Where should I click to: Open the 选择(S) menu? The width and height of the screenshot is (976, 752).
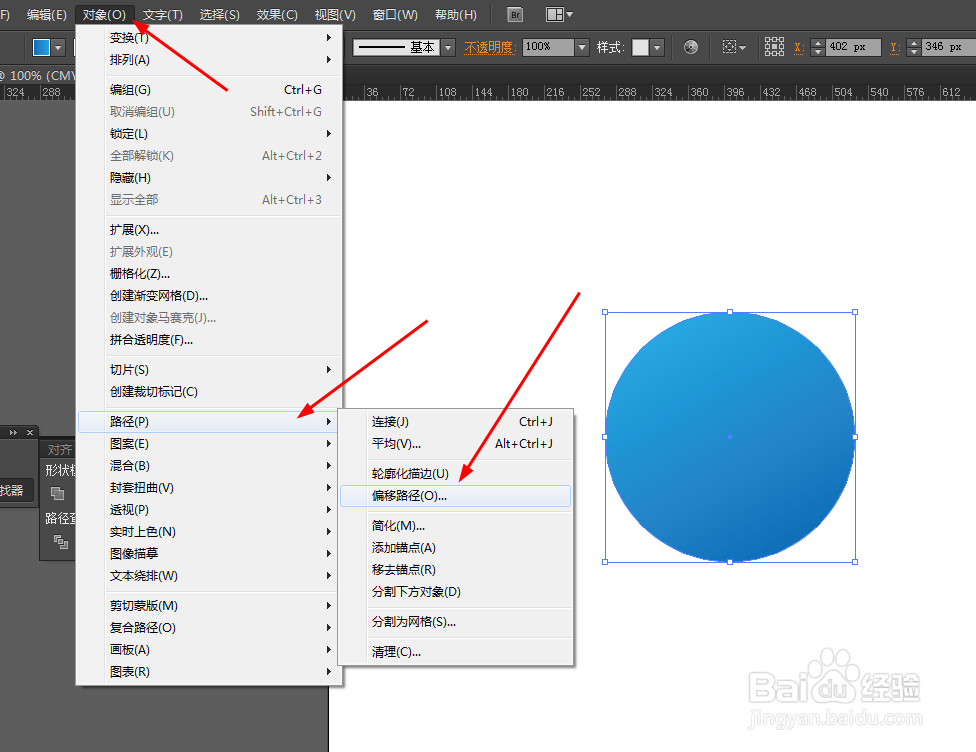pyautogui.click(x=219, y=14)
